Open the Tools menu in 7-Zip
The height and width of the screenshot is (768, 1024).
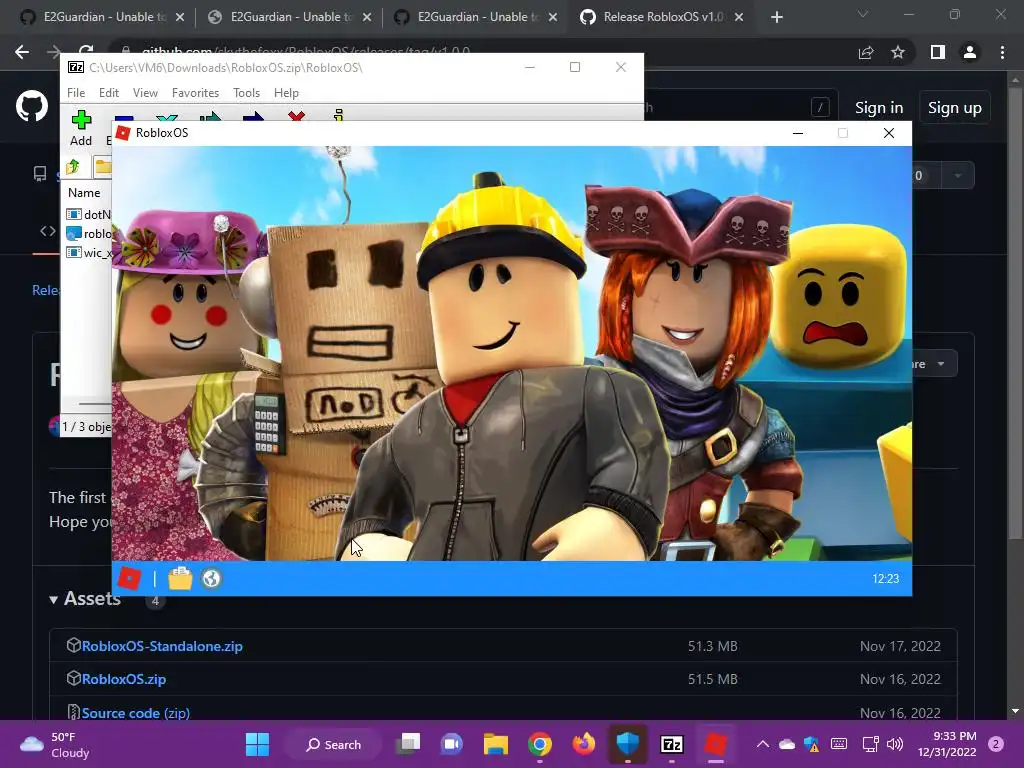(246, 93)
